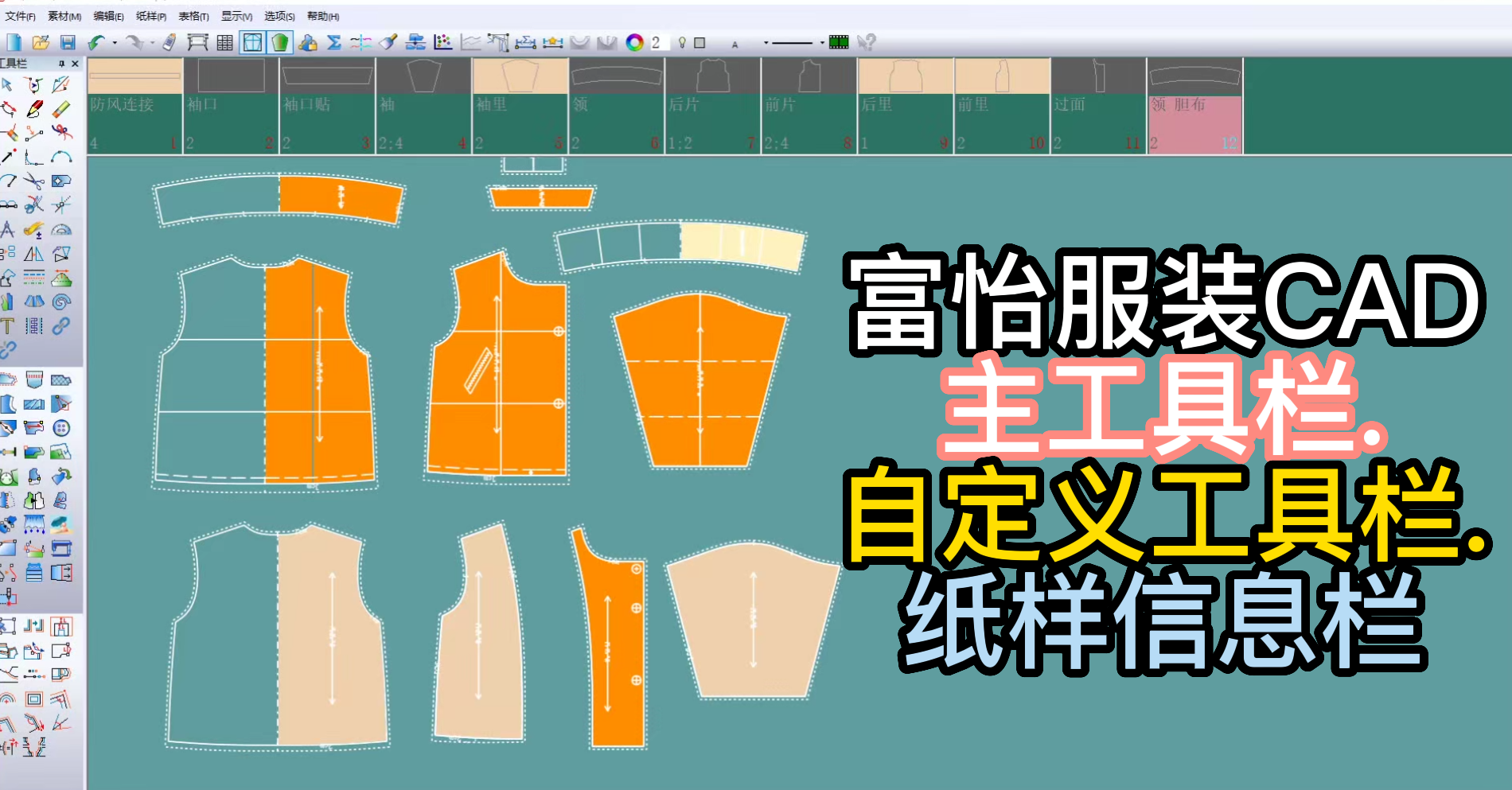Select the T text tool

pyautogui.click(x=7, y=326)
